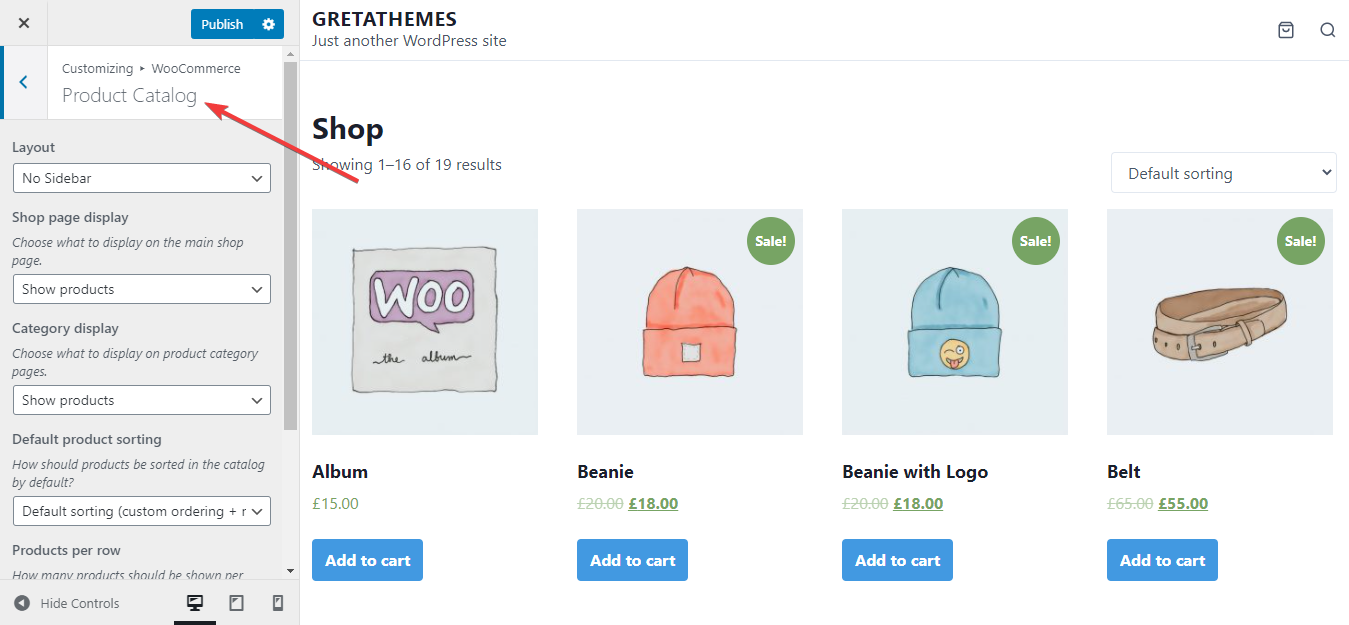The width and height of the screenshot is (1349, 625).
Task: Open the Layout dropdown showing No Sidebar
Action: click(141, 178)
